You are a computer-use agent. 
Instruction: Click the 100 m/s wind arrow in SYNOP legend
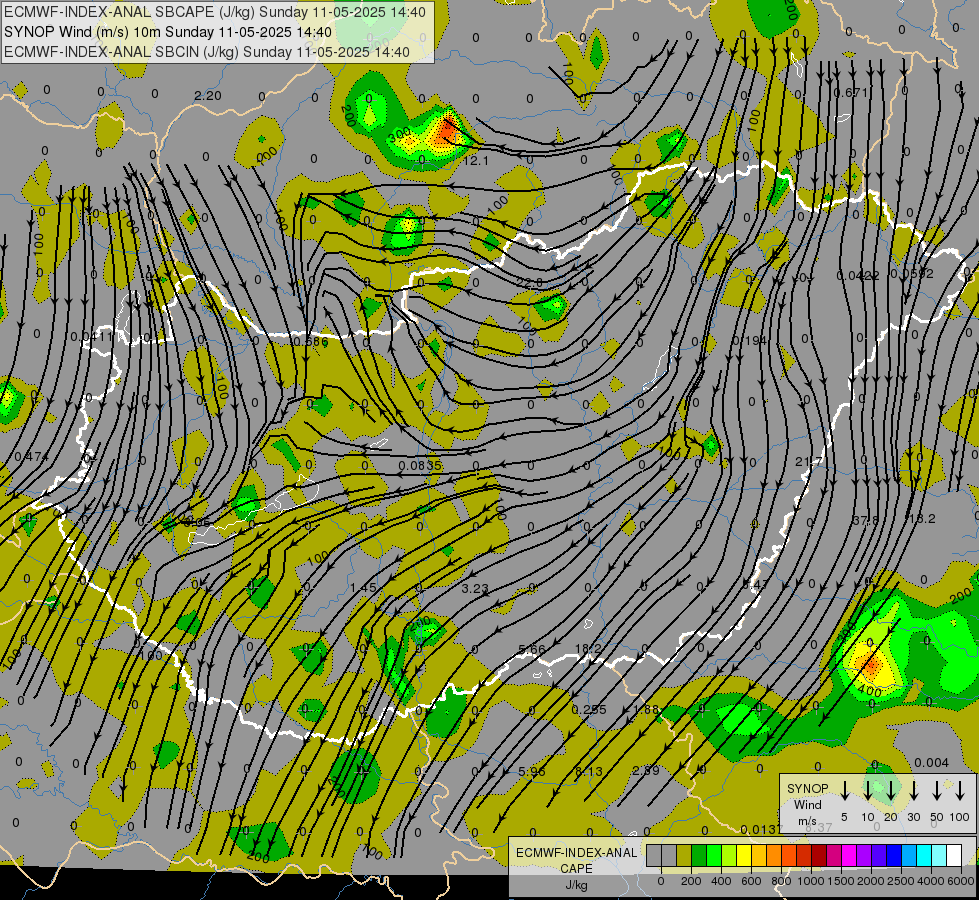click(960, 791)
